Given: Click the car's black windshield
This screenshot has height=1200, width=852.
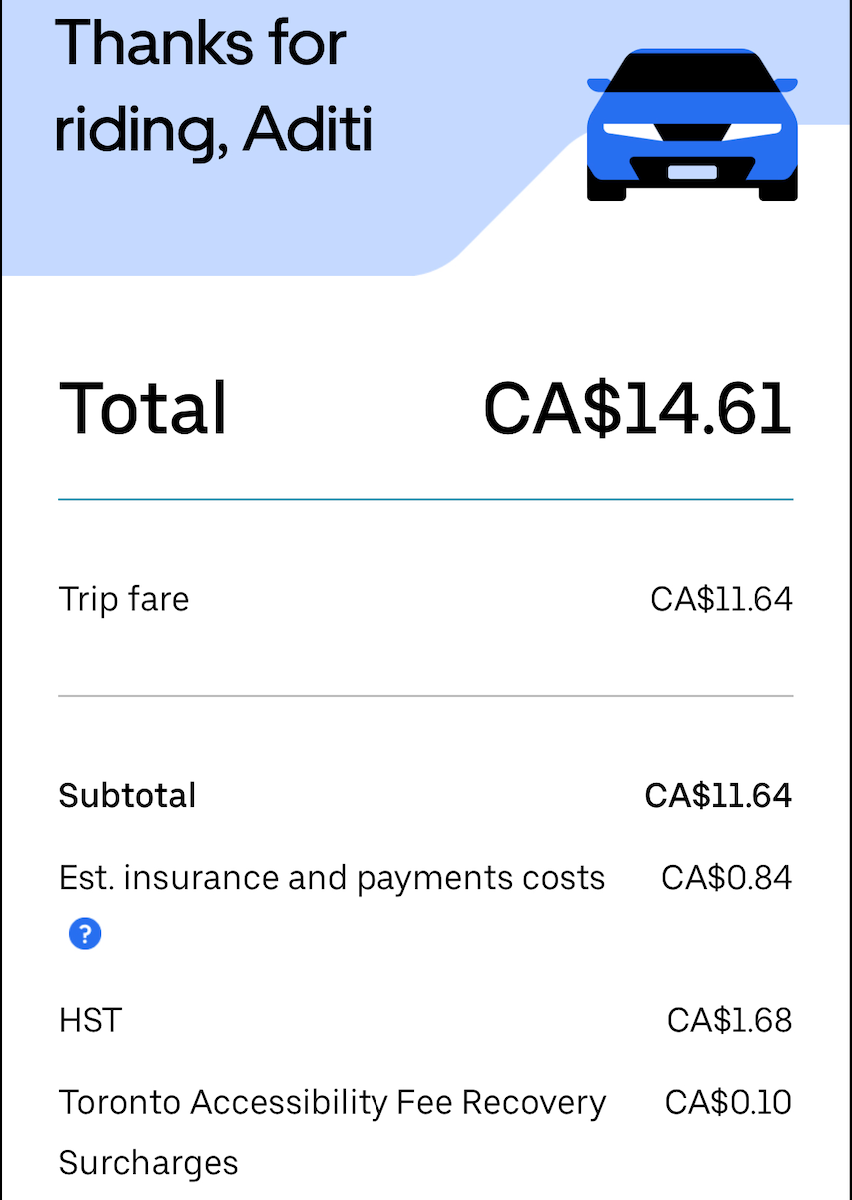Looking at the screenshot, I should [x=692, y=72].
